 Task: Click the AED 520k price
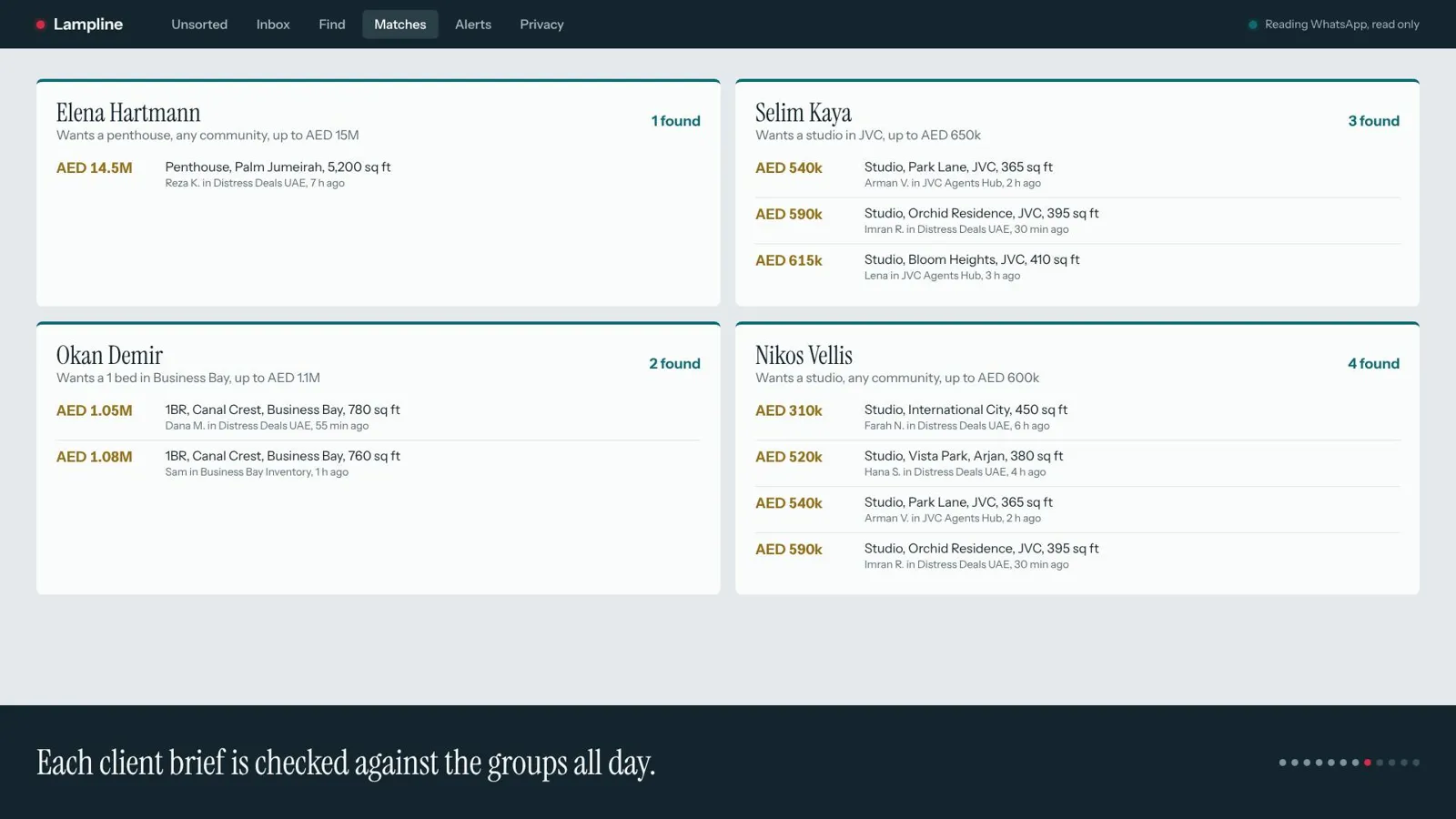(x=789, y=458)
